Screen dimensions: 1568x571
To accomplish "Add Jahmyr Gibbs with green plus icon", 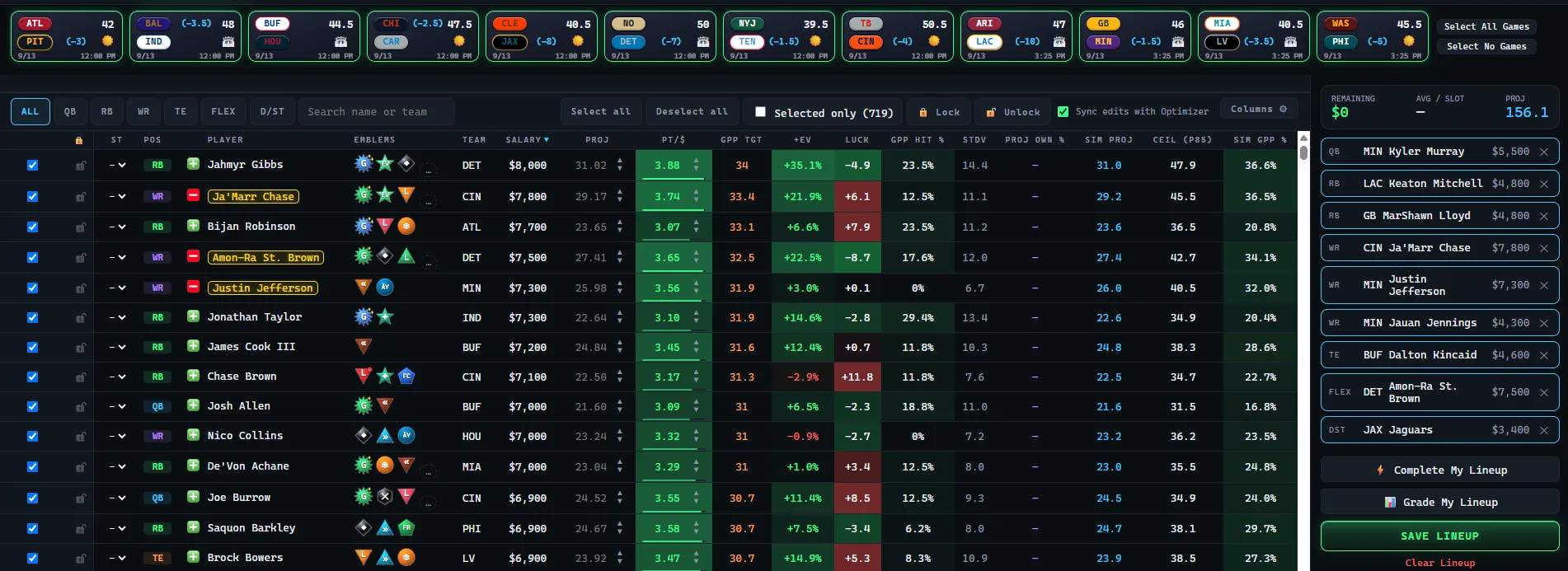I will click(193, 164).
